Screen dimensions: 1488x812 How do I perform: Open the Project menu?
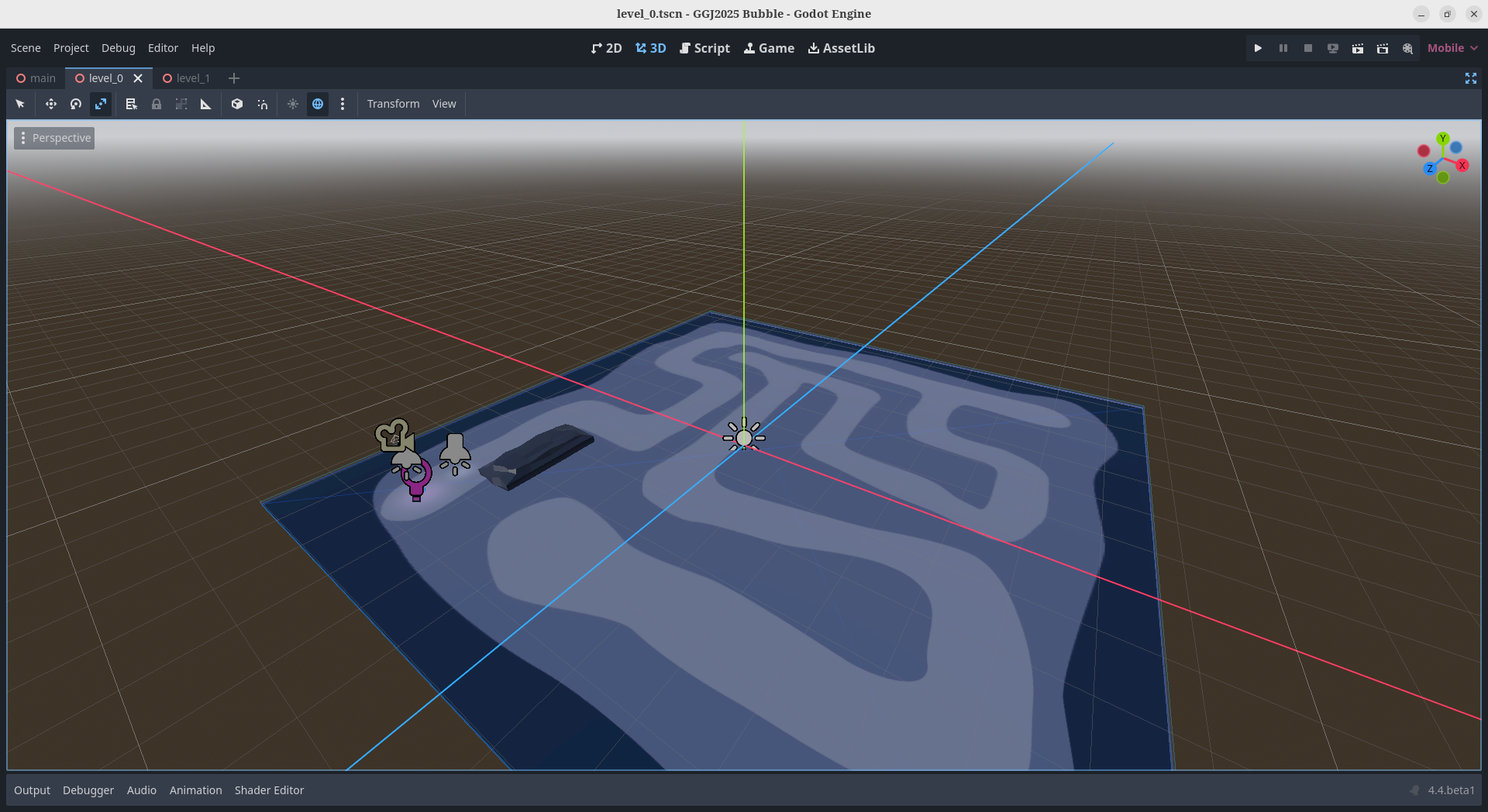tap(71, 48)
